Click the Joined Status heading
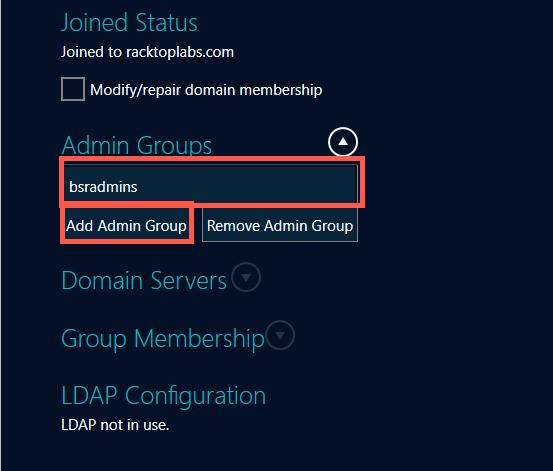Screen dimensions: 553x471 point(129,23)
